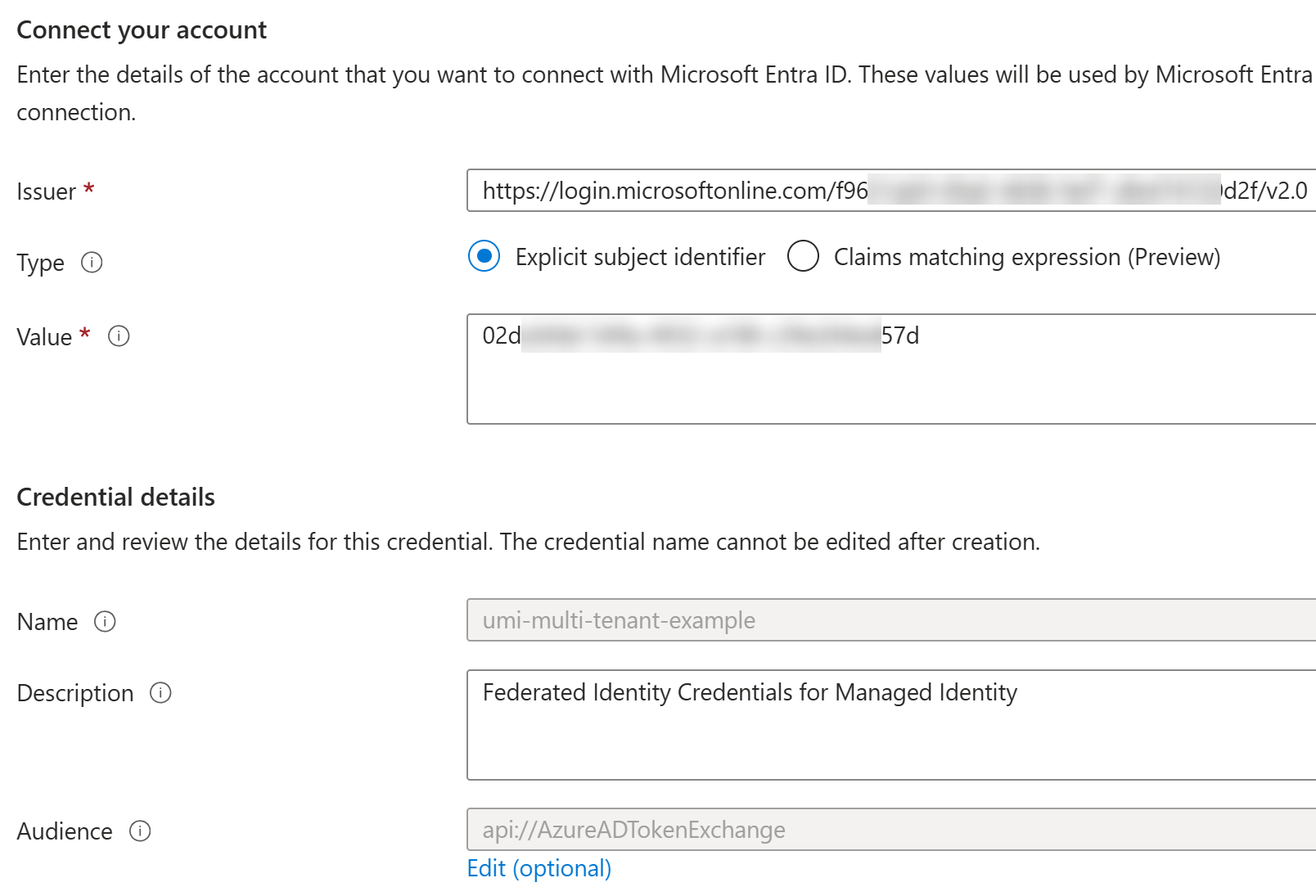Image resolution: width=1316 pixels, height=896 pixels.
Task: Click the Description text area
Action: click(891, 725)
